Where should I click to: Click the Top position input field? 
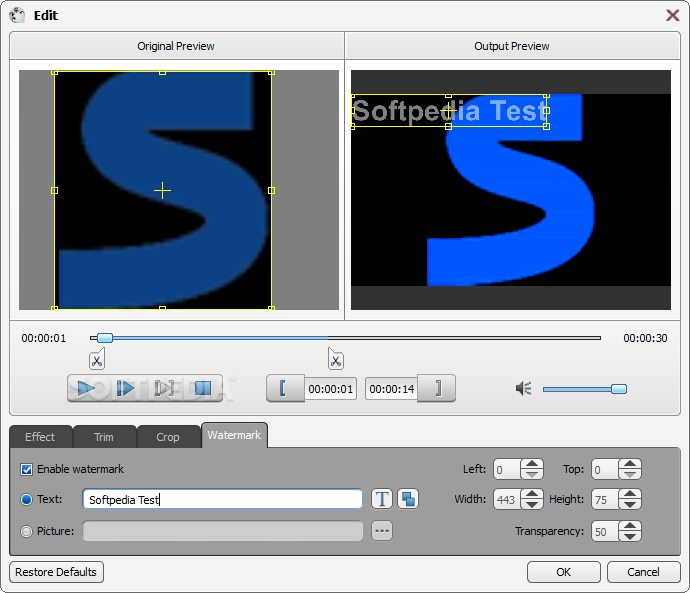[x=606, y=469]
